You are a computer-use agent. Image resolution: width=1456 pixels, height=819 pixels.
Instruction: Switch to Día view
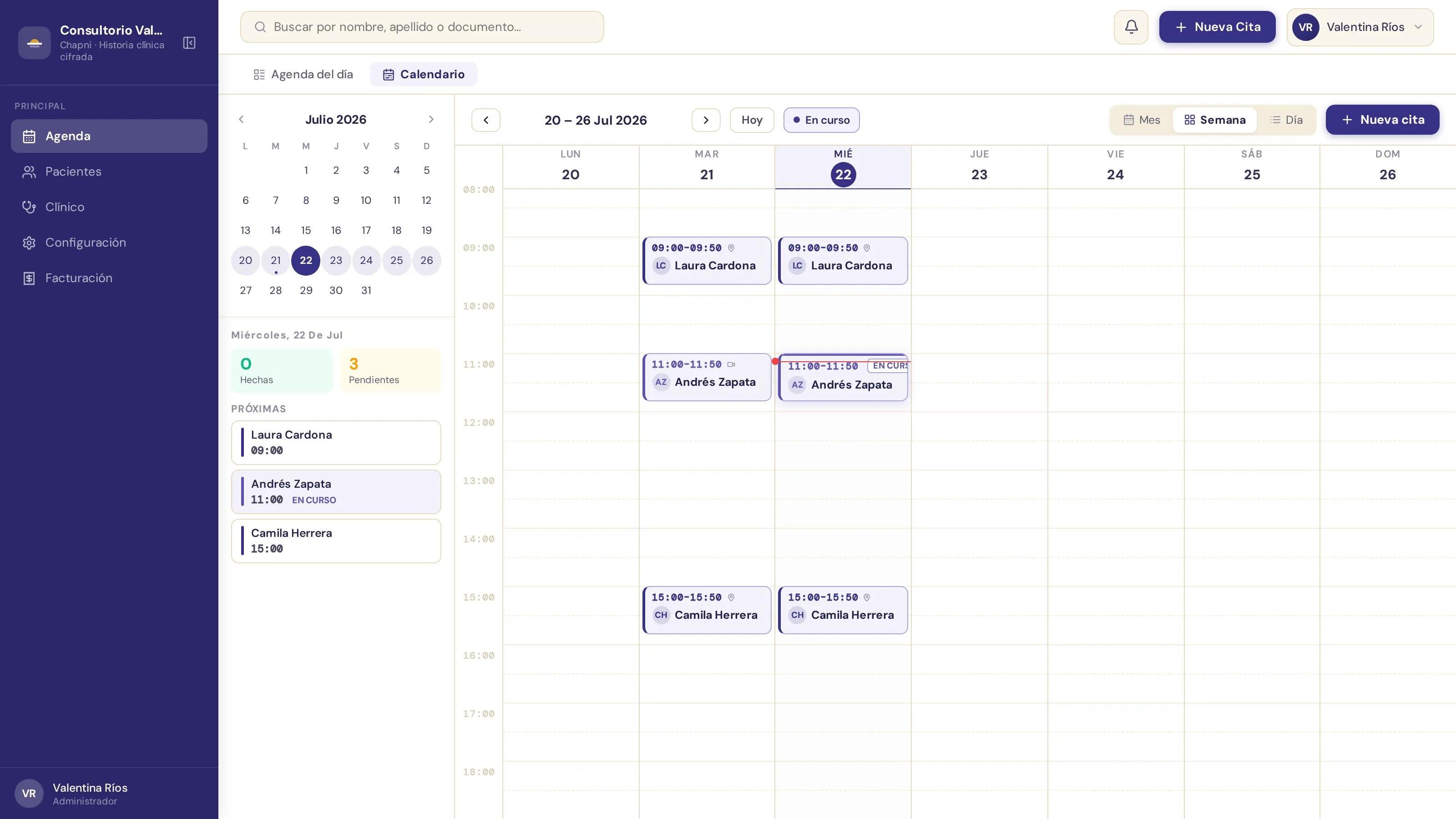pyautogui.click(x=1286, y=120)
